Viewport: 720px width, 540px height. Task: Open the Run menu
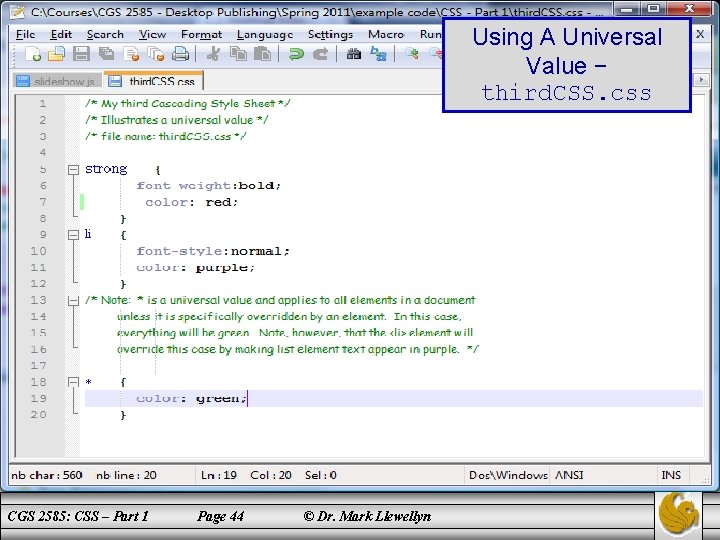click(x=430, y=34)
